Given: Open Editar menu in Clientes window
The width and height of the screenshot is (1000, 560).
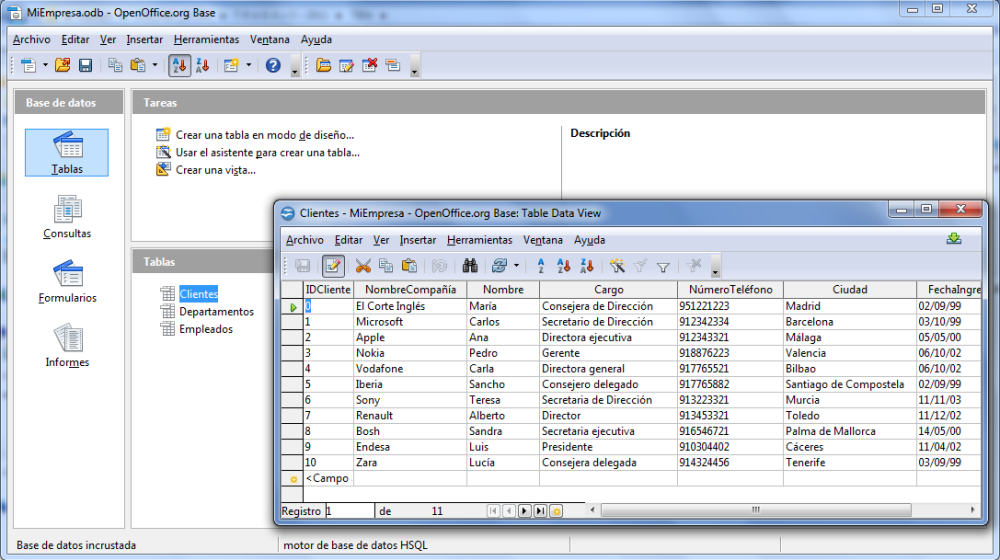Looking at the screenshot, I should click(x=348, y=240).
